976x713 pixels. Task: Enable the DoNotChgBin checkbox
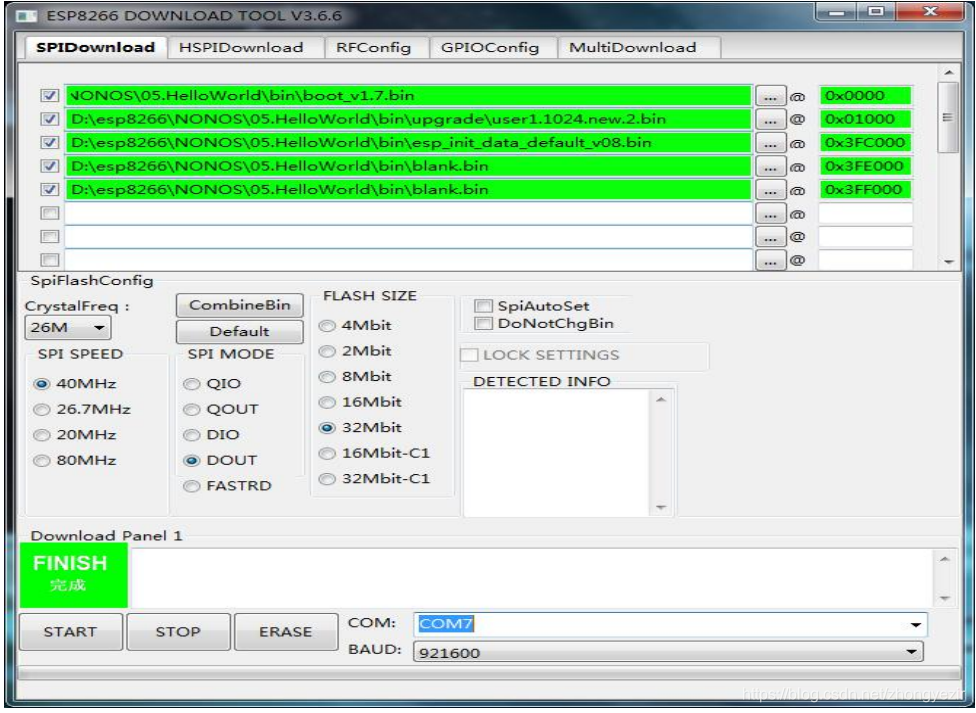click(483, 323)
